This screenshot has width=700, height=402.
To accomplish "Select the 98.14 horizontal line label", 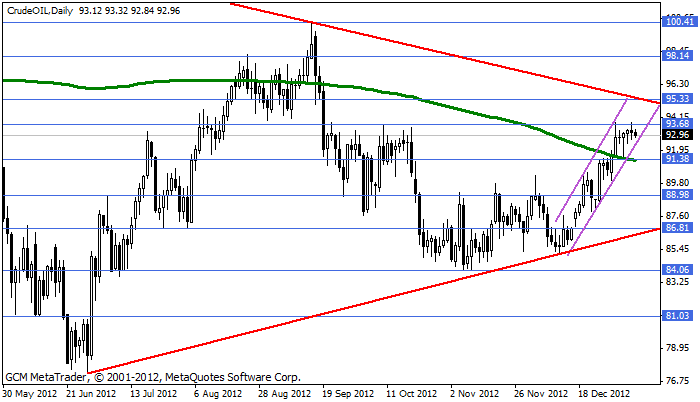I will pyautogui.click(x=678, y=57).
